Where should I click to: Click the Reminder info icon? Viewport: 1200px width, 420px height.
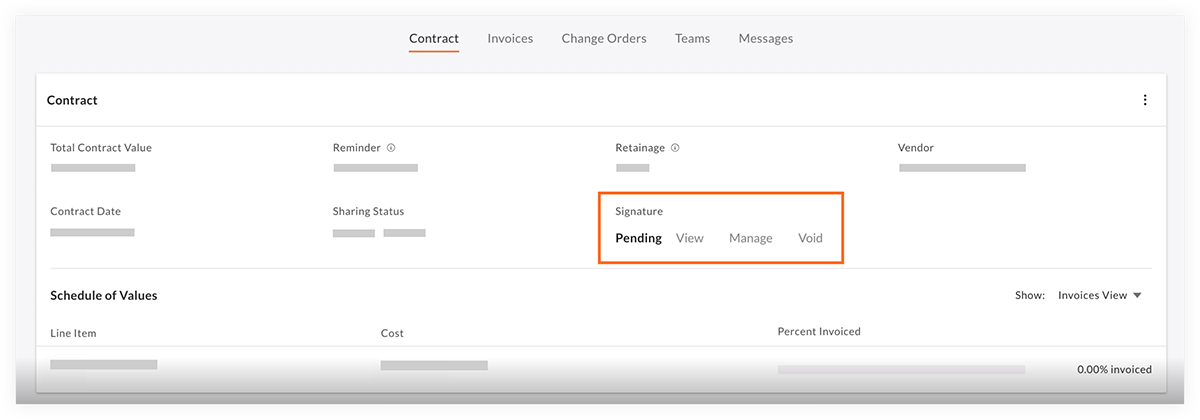[x=391, y=148]
